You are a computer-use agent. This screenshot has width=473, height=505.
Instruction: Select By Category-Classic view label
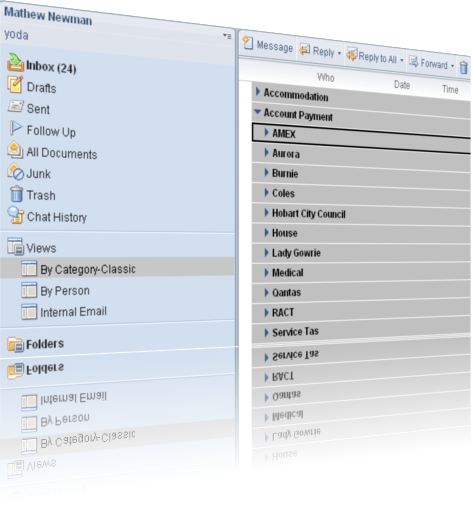[x=88, y=269]
